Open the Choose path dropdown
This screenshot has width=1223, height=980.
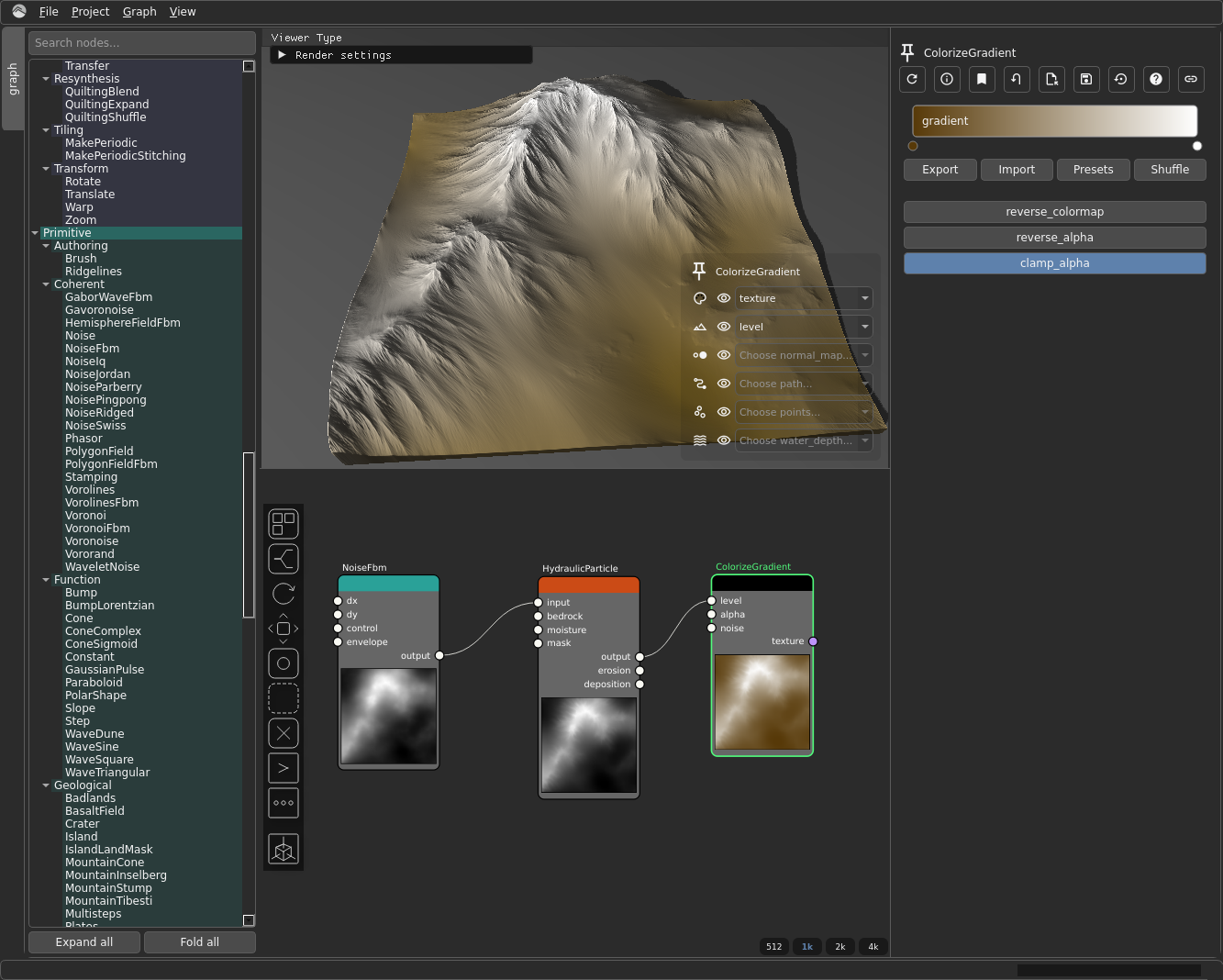804,384
